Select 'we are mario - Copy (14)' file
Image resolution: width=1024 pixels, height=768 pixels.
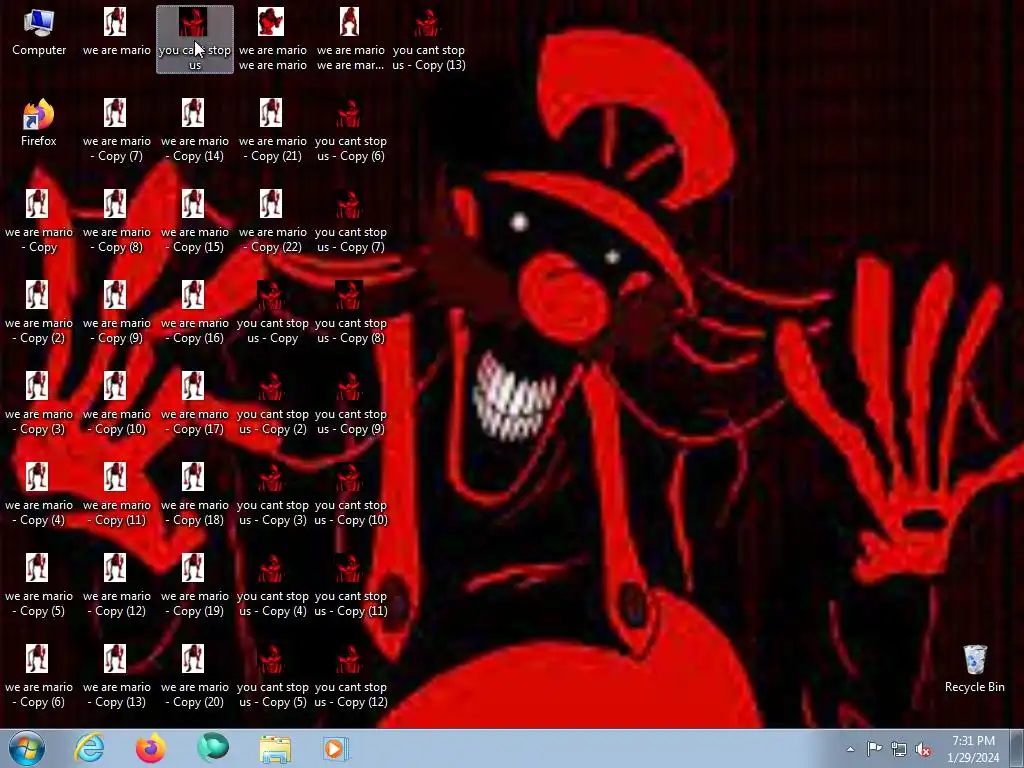coord(195,130)
